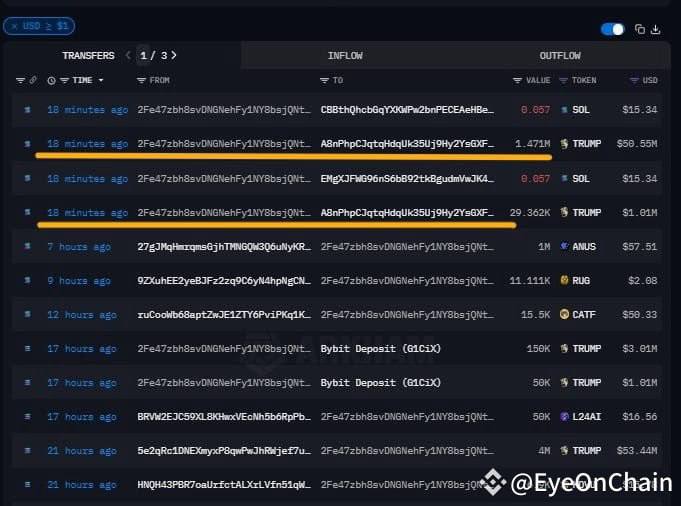Click the 27gJMqHm sender address on ANUS row
The height and width of the screenshot is (506, 681).
tap(224, 246)
